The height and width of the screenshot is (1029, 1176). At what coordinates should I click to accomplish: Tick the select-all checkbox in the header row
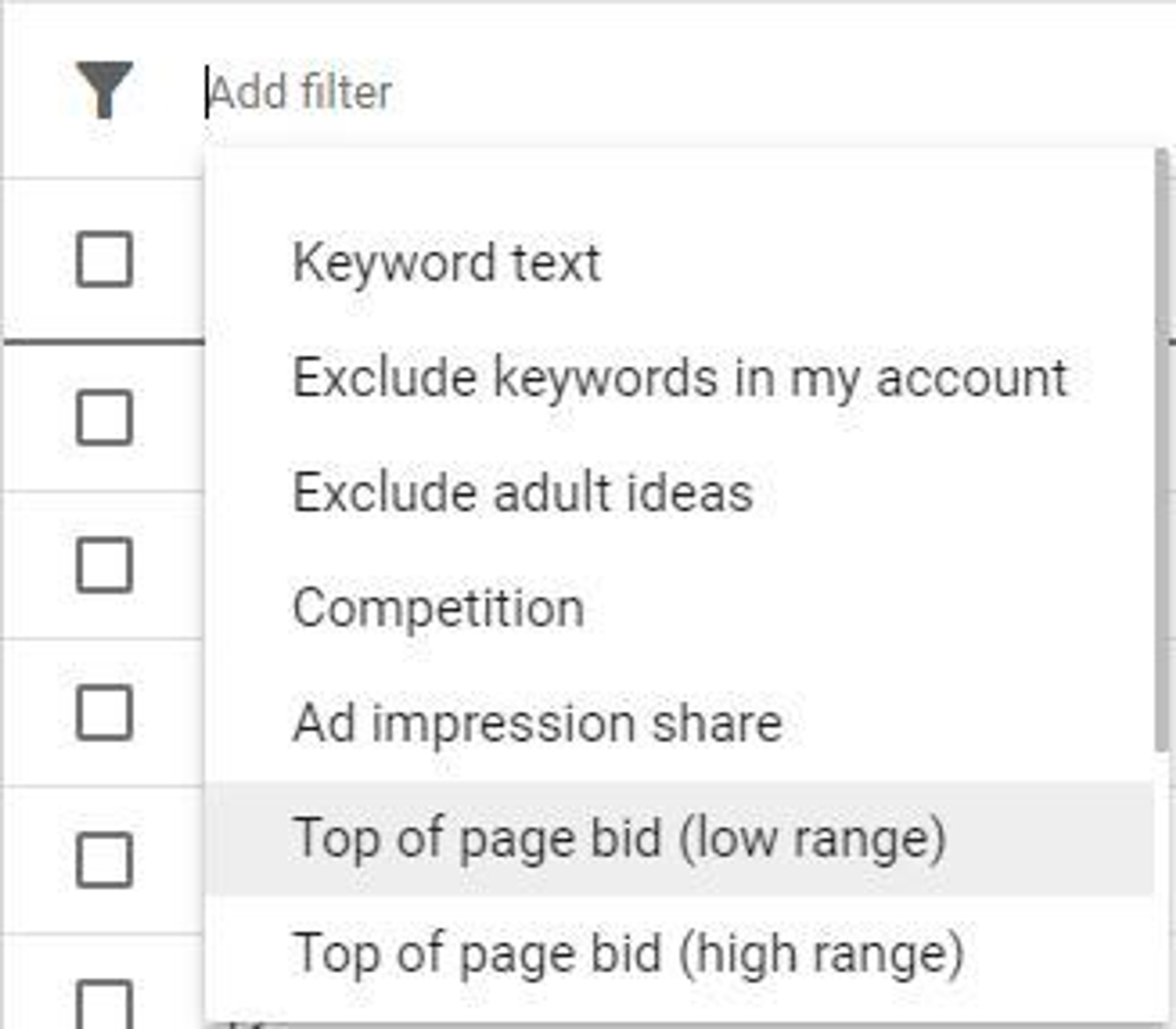[104, 259]
